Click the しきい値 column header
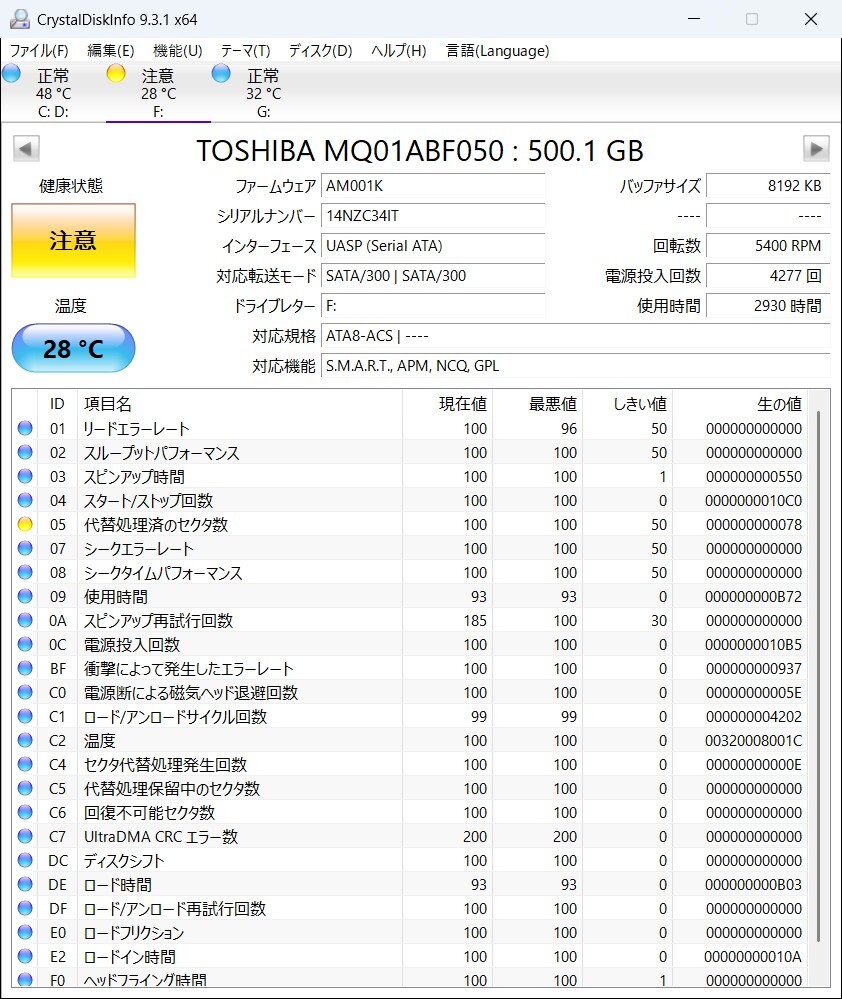The width and height of the screenshot is (842, 999). pos(639,403)
